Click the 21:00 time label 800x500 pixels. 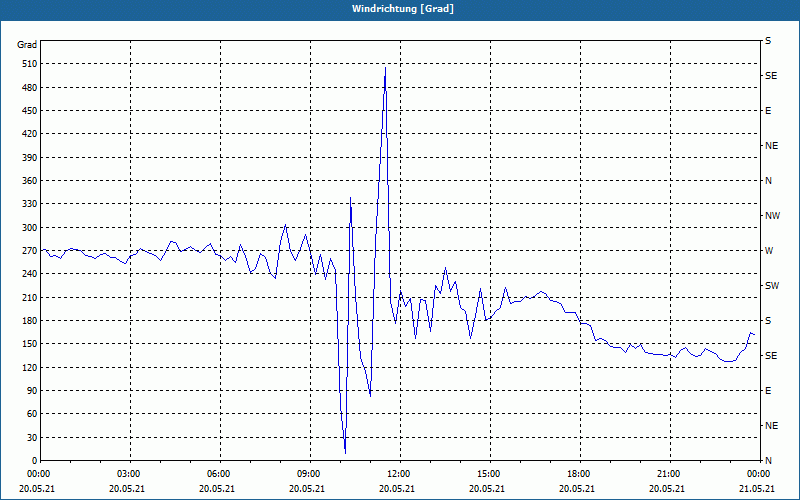click(x=668, y=474)
